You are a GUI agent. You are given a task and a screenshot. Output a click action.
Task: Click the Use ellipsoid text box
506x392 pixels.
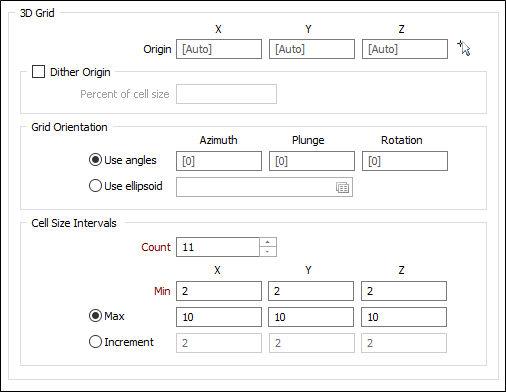pos(264,187)
